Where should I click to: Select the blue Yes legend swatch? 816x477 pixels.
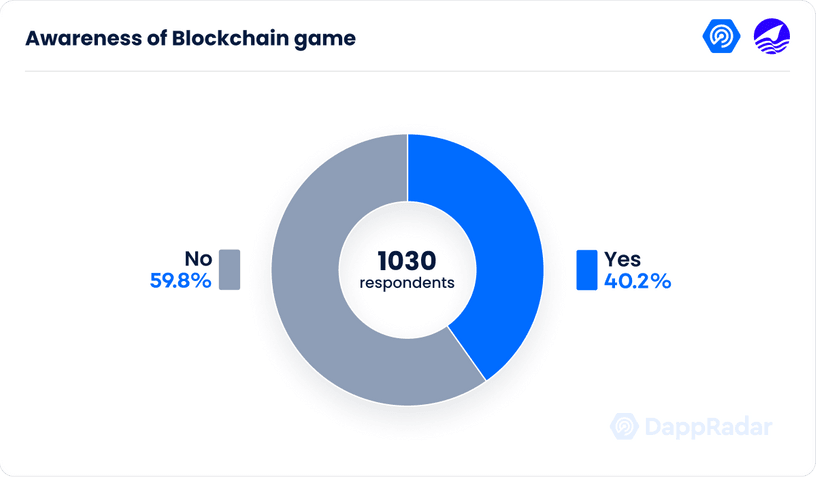(x=586, y=270)
